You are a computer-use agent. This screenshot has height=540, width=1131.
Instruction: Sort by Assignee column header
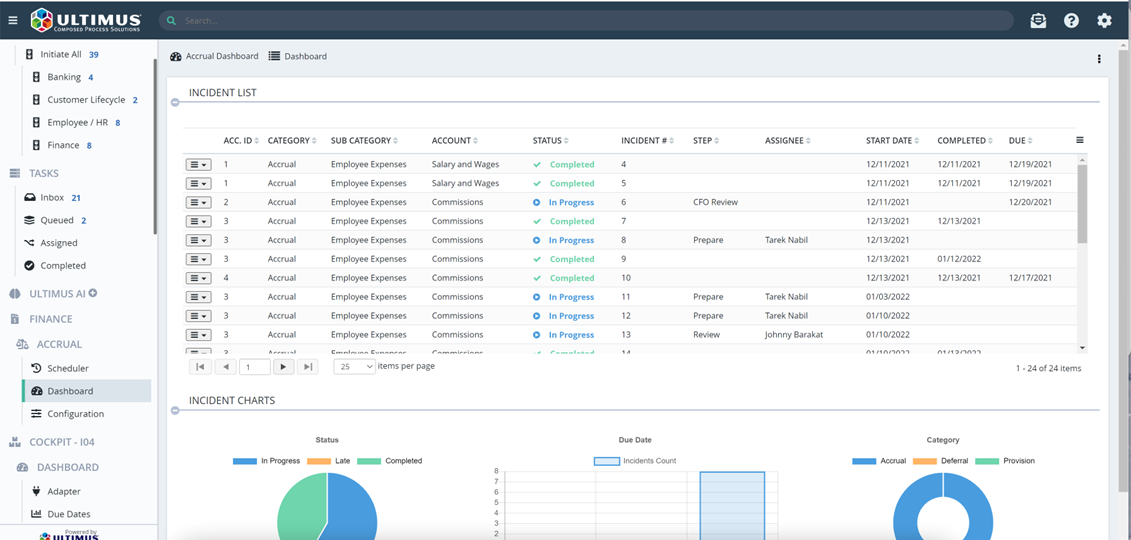[x=788, y=141]
